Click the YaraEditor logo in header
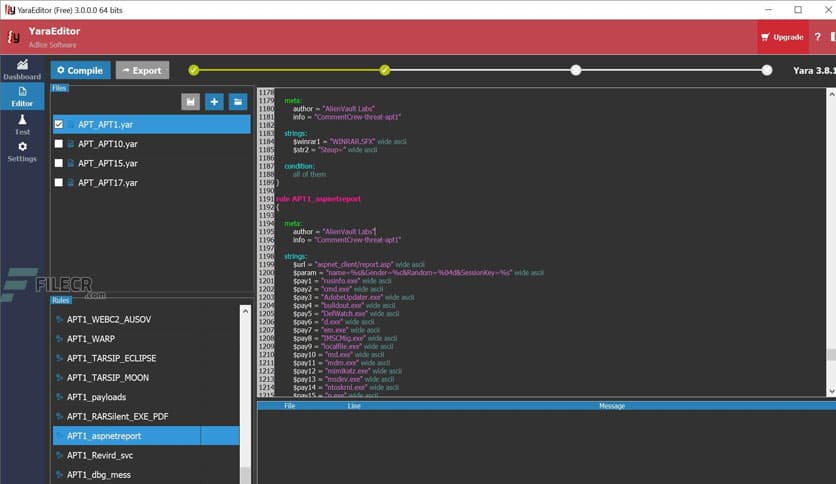 (13, 37)
